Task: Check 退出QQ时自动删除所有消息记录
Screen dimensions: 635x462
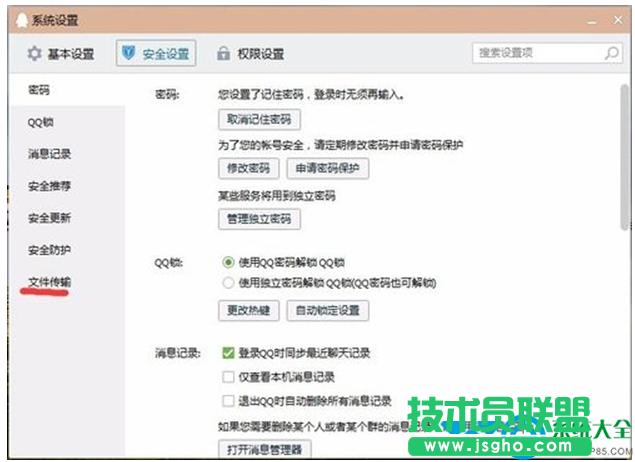Action: coord(228,401)
